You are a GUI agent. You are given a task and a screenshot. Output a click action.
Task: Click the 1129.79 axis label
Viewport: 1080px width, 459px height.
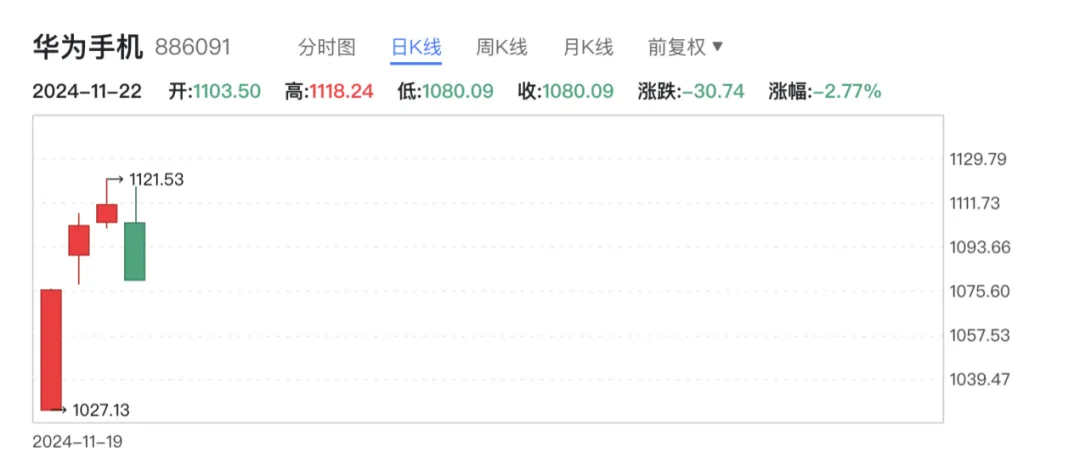point(978,159)
